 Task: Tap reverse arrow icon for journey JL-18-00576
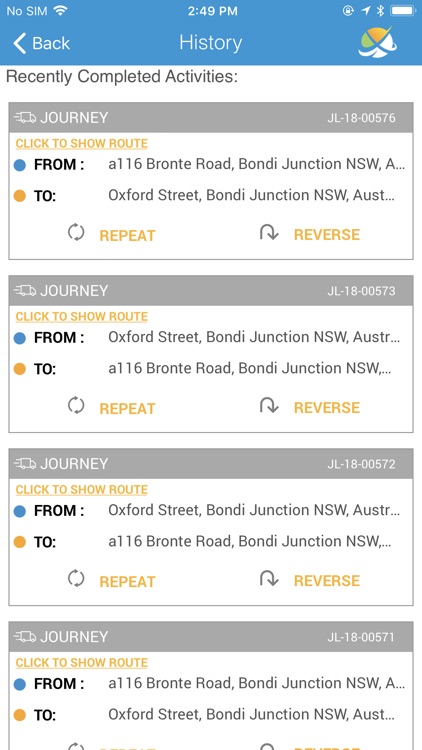[x=269, y=232]
